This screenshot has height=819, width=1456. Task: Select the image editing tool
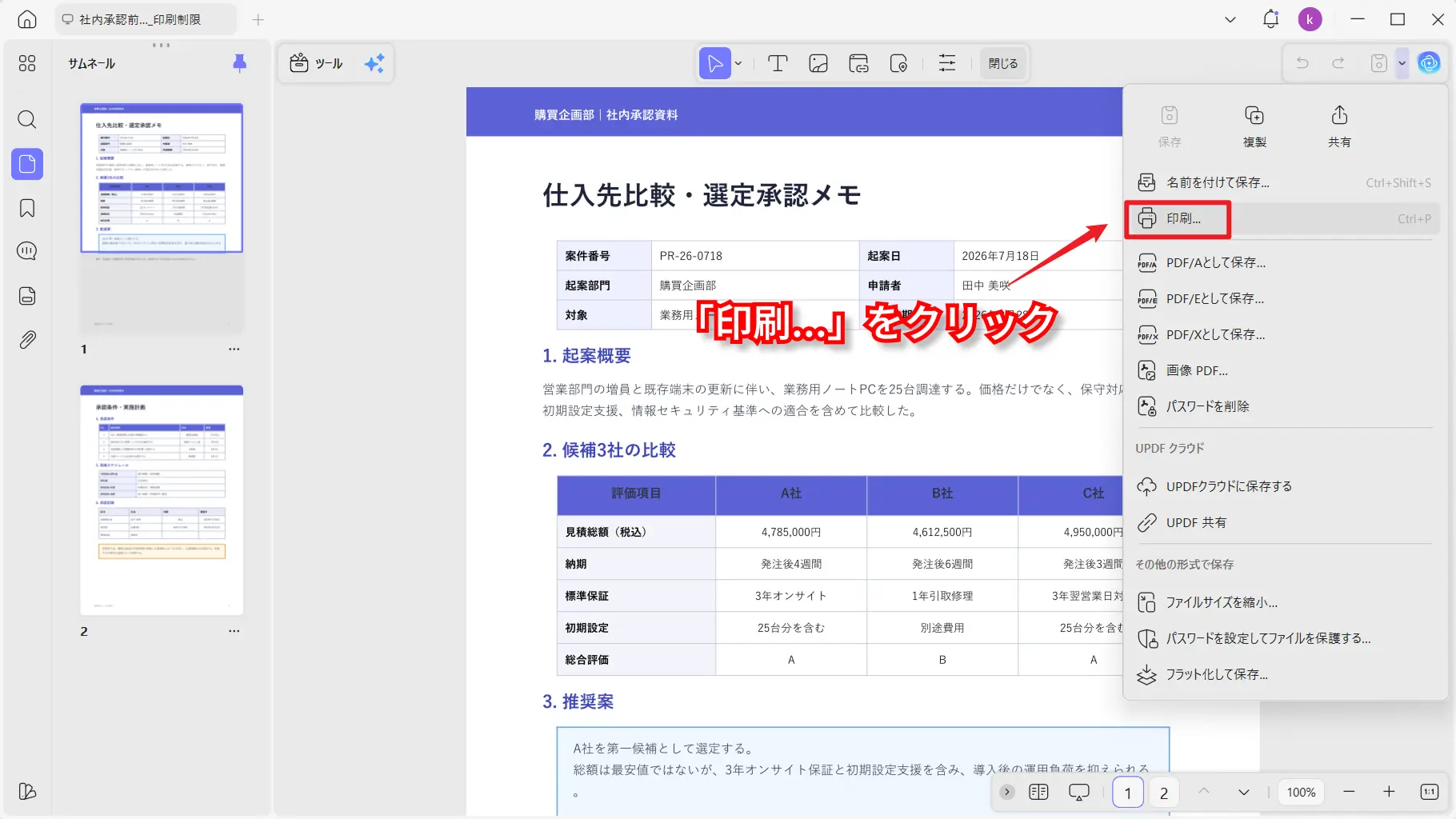pyautogui.click(x=818, y=63)
